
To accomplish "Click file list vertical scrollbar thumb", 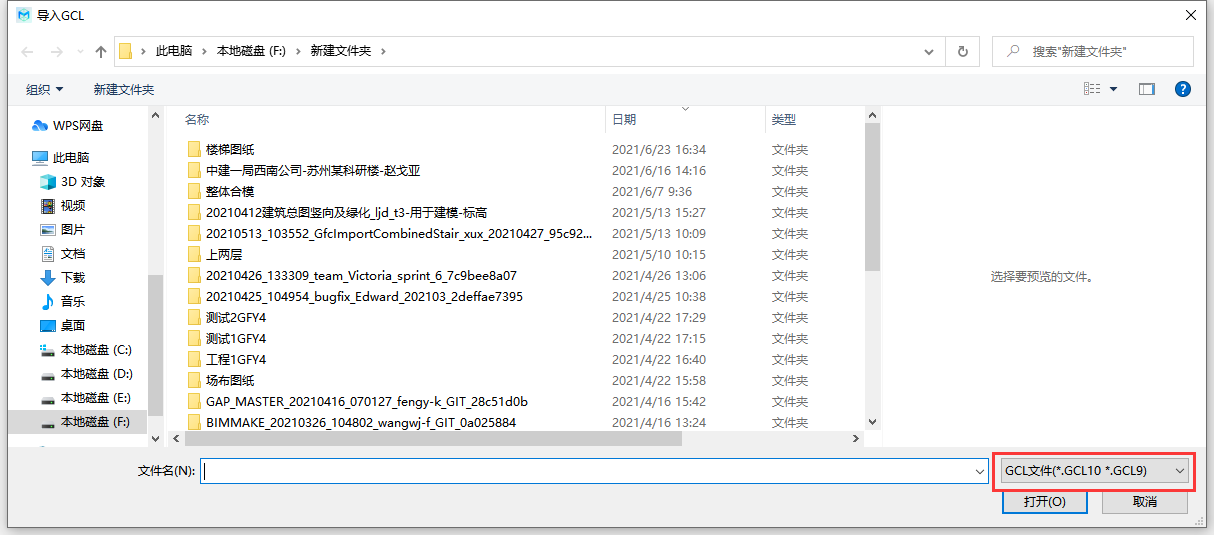I will click(872, 197).
